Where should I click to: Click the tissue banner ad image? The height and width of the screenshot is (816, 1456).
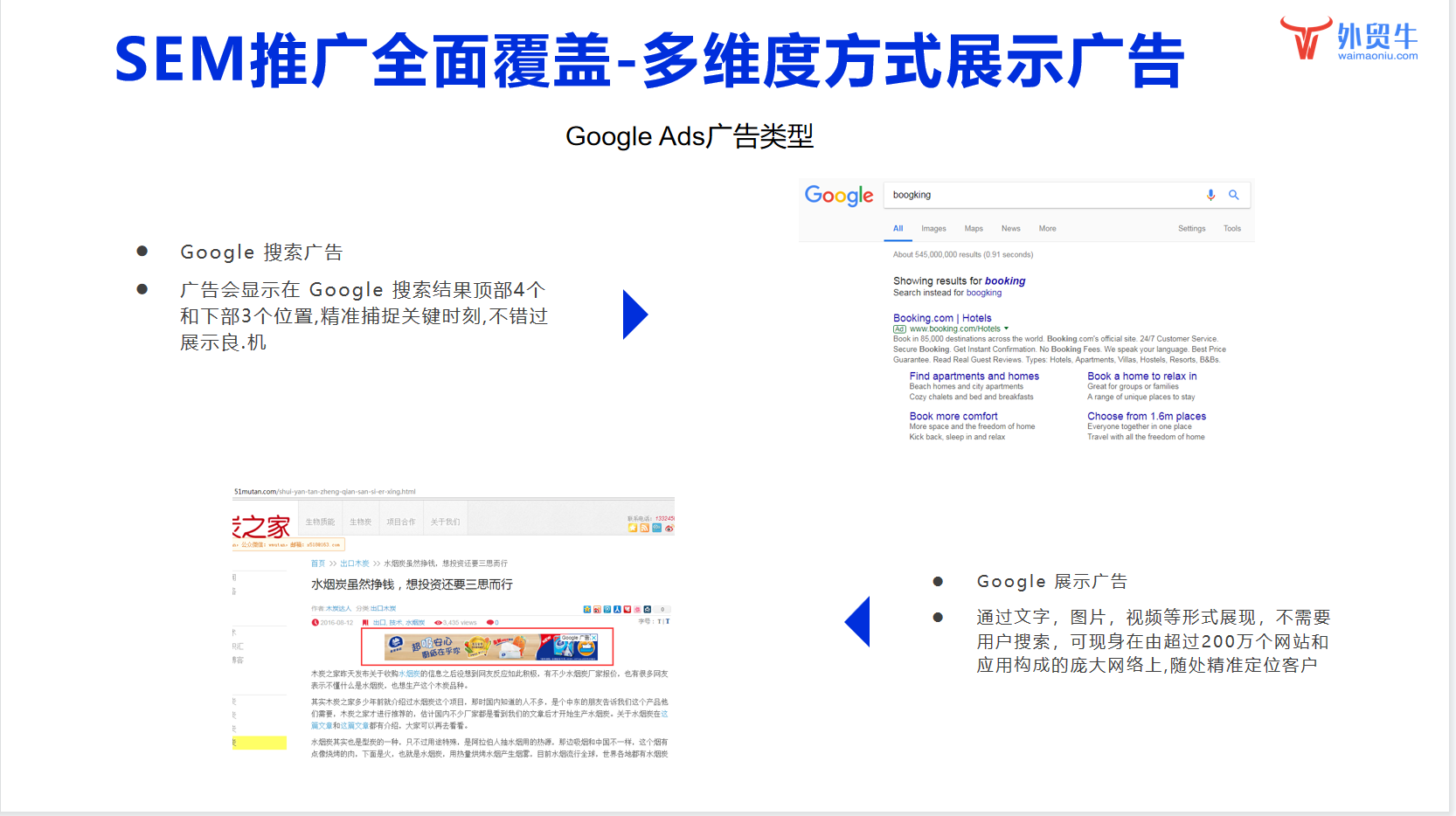click(491, 647)
